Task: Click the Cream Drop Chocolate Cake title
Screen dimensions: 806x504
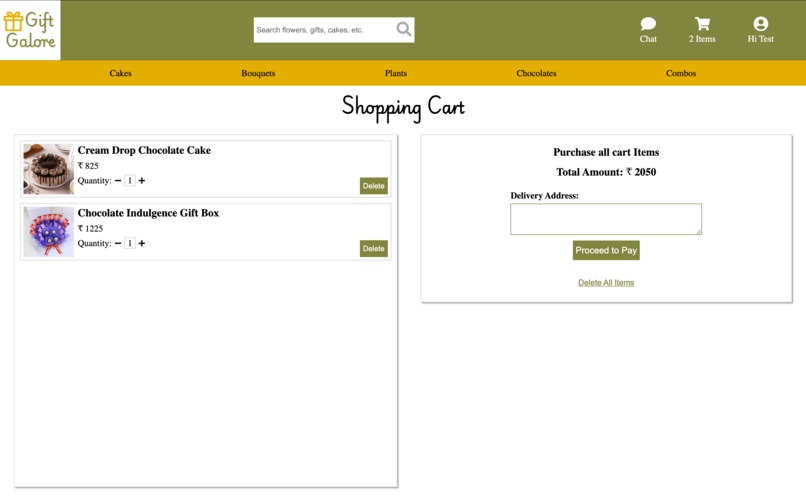Action: pyautogui.click(x=144, y=150)
